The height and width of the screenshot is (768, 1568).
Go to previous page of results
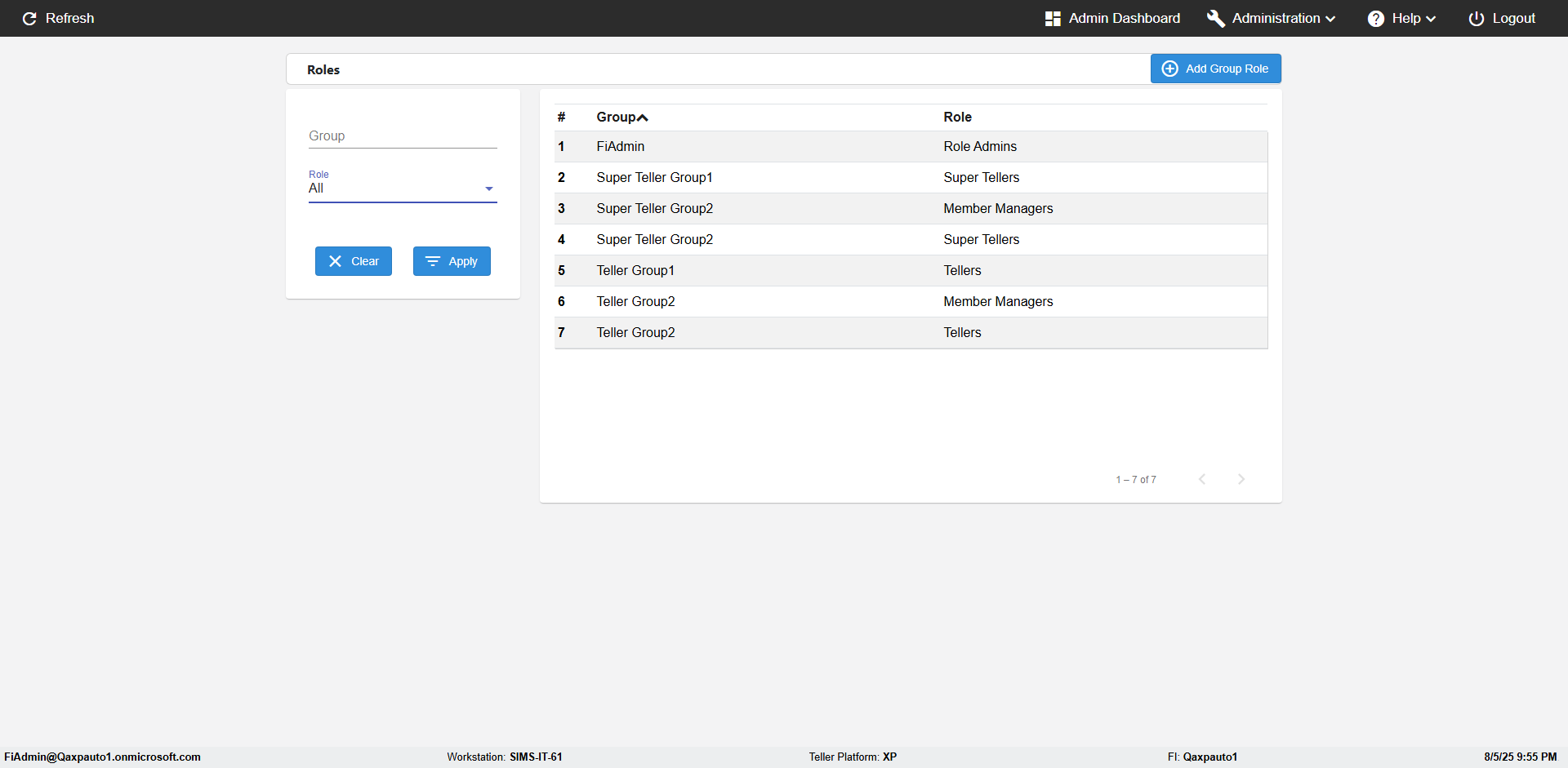(1202, 479)
